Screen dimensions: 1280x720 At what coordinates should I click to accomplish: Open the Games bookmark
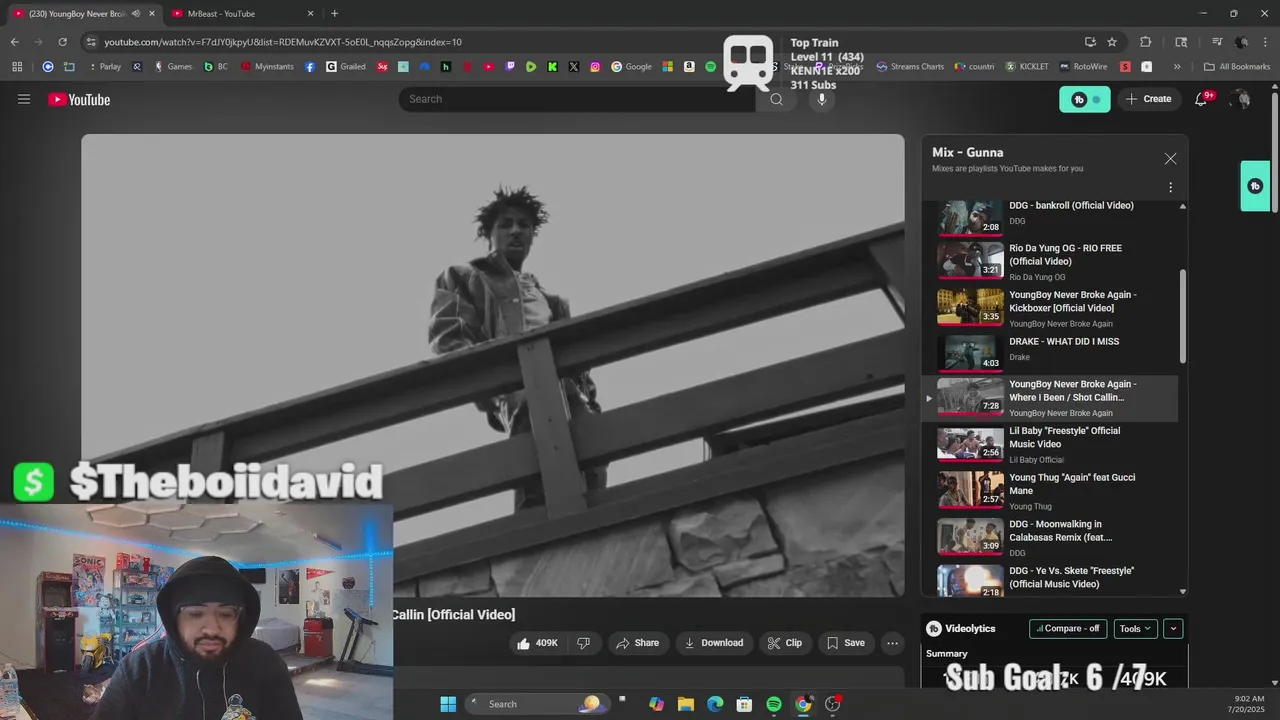(172, 67)
